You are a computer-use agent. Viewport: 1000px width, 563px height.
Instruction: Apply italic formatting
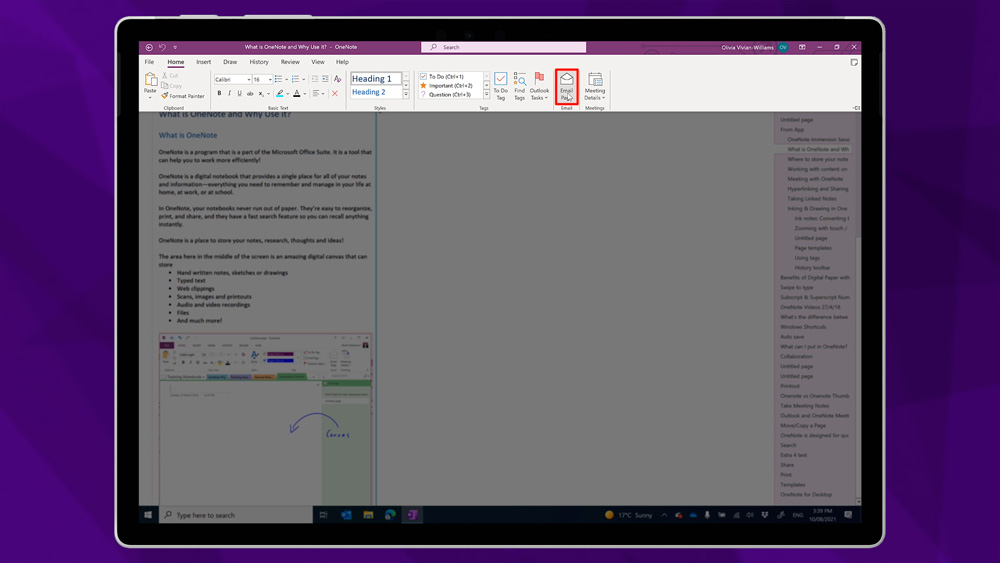[x=230, y=94]
